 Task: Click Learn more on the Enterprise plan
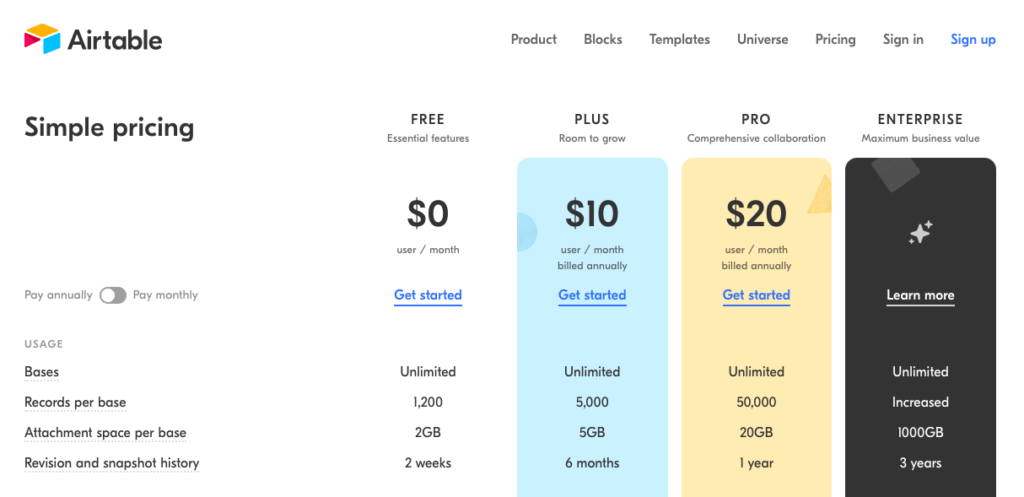click(920, 295)
